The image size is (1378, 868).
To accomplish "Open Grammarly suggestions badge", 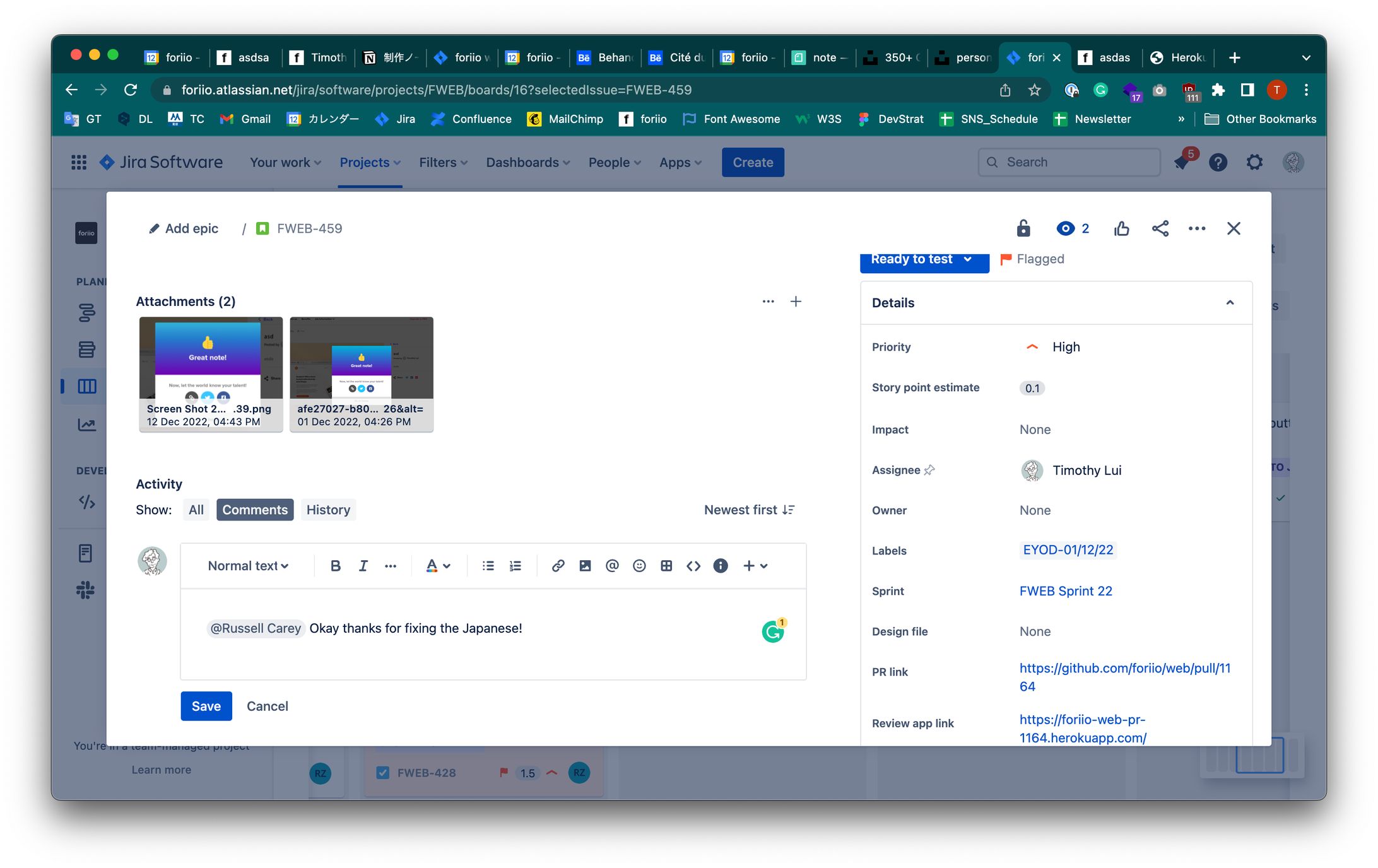I will (774, 630).
